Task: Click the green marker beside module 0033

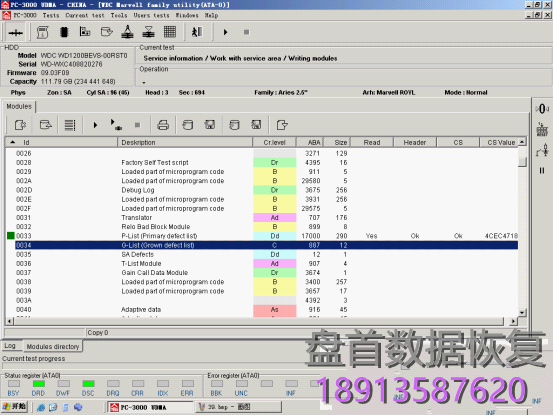Action: click(x=11, y=236)
